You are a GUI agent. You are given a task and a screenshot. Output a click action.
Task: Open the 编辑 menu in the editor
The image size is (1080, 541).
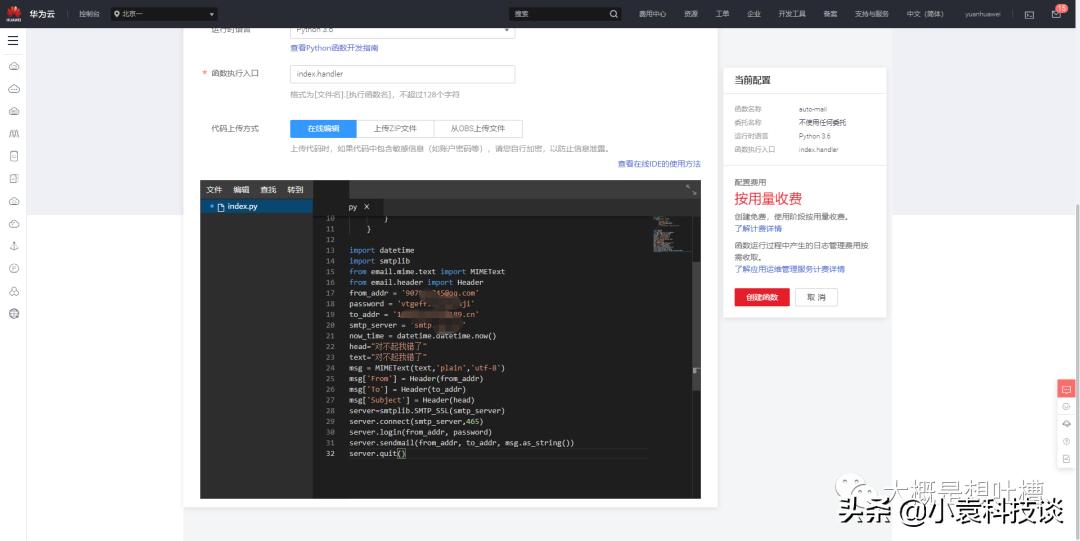coord(241,190)
